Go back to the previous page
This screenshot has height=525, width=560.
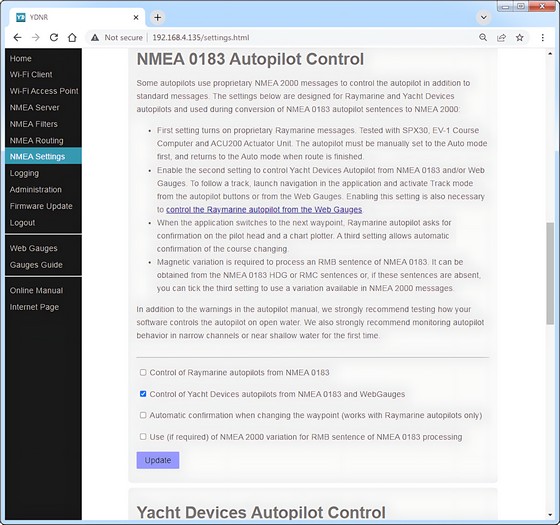pos(17,38)
